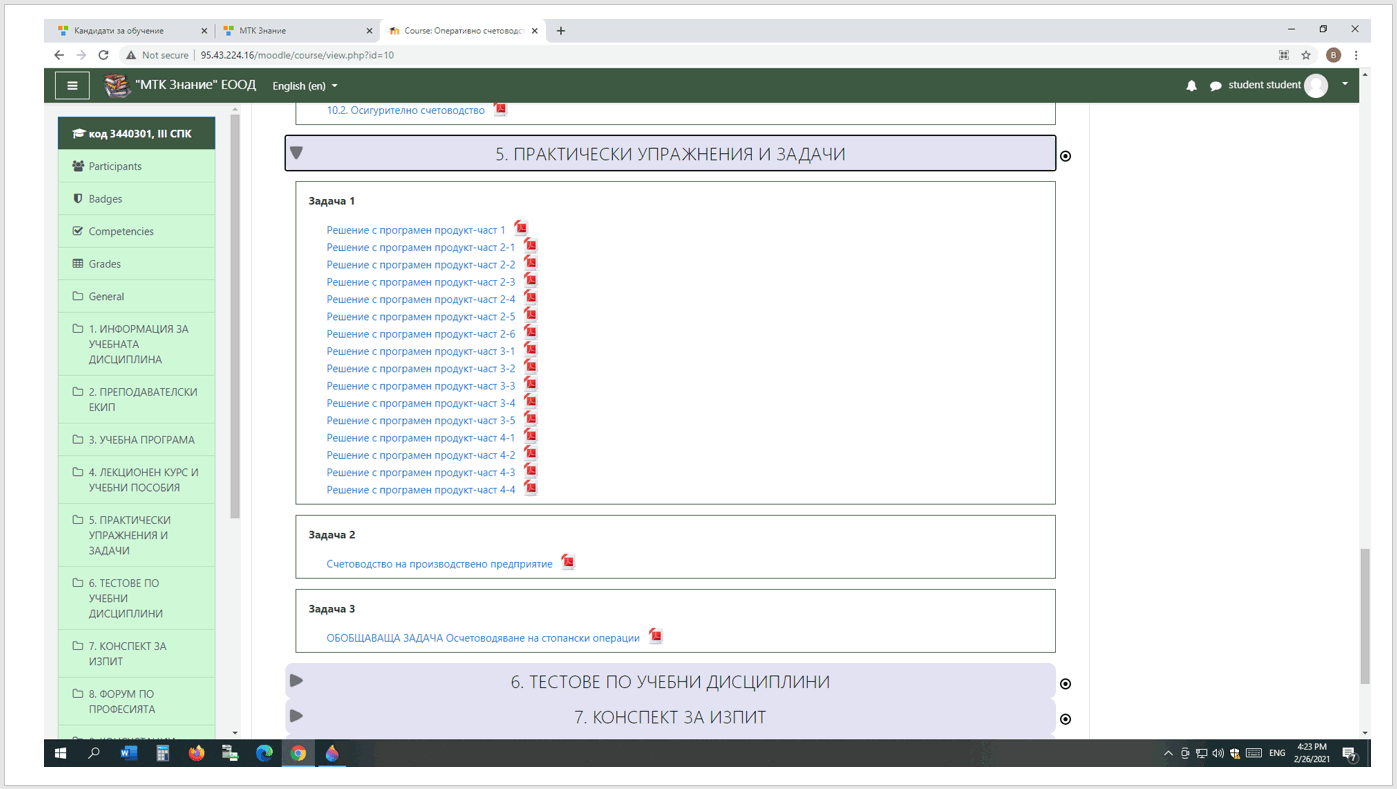
Task: Toggle the radio circle beside section 6 header
Action: click(x=1065, y=684)
